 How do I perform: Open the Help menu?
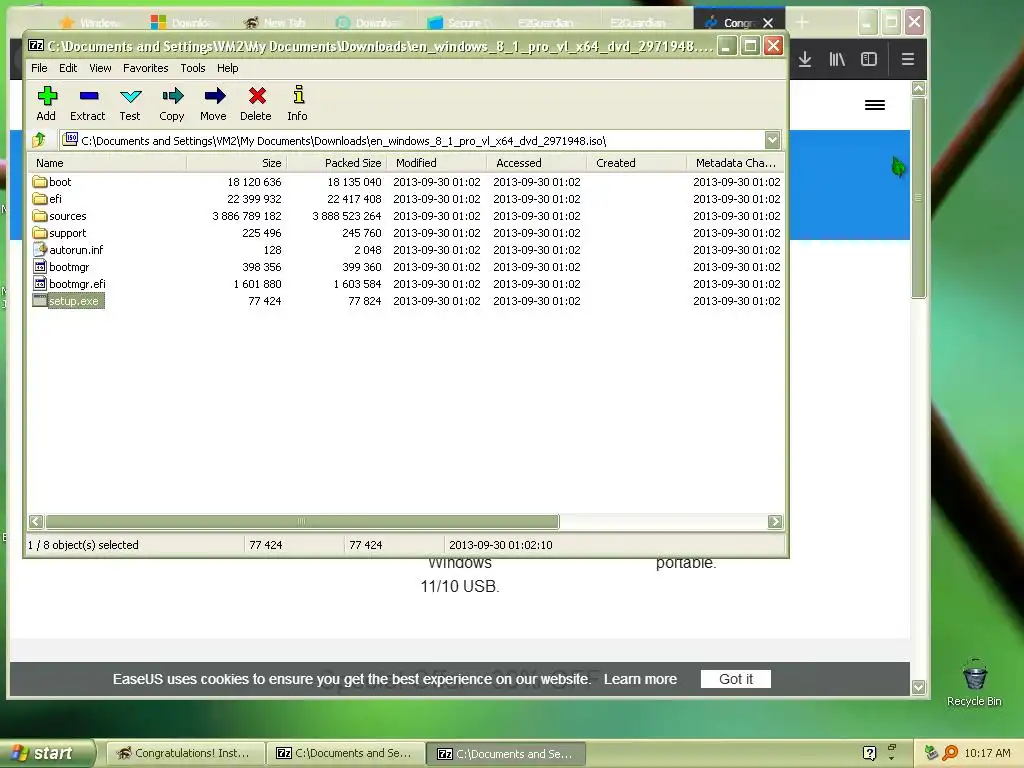pos(227,68)
